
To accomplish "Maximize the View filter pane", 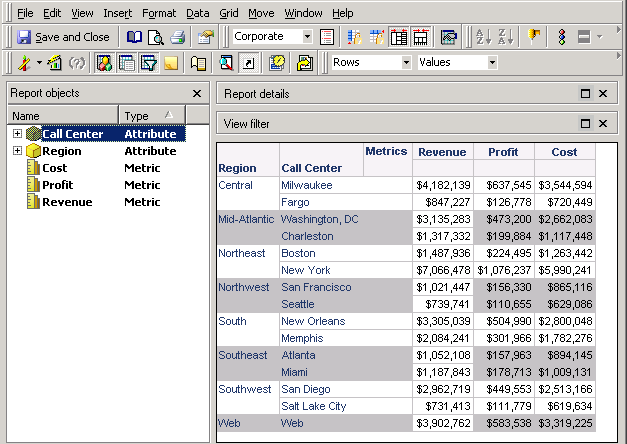I will pos(586,123).
